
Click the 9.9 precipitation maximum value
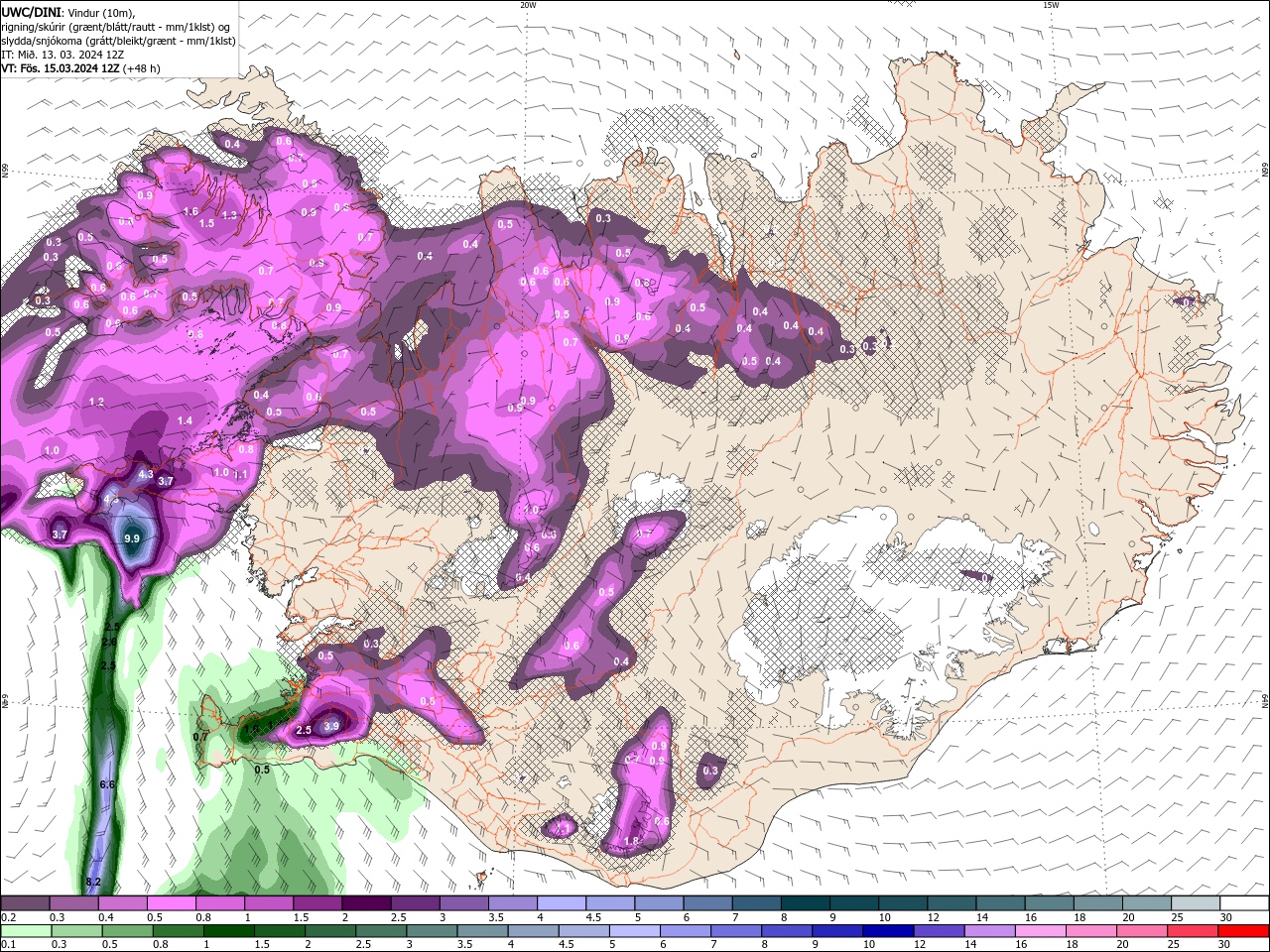point(132,538)
